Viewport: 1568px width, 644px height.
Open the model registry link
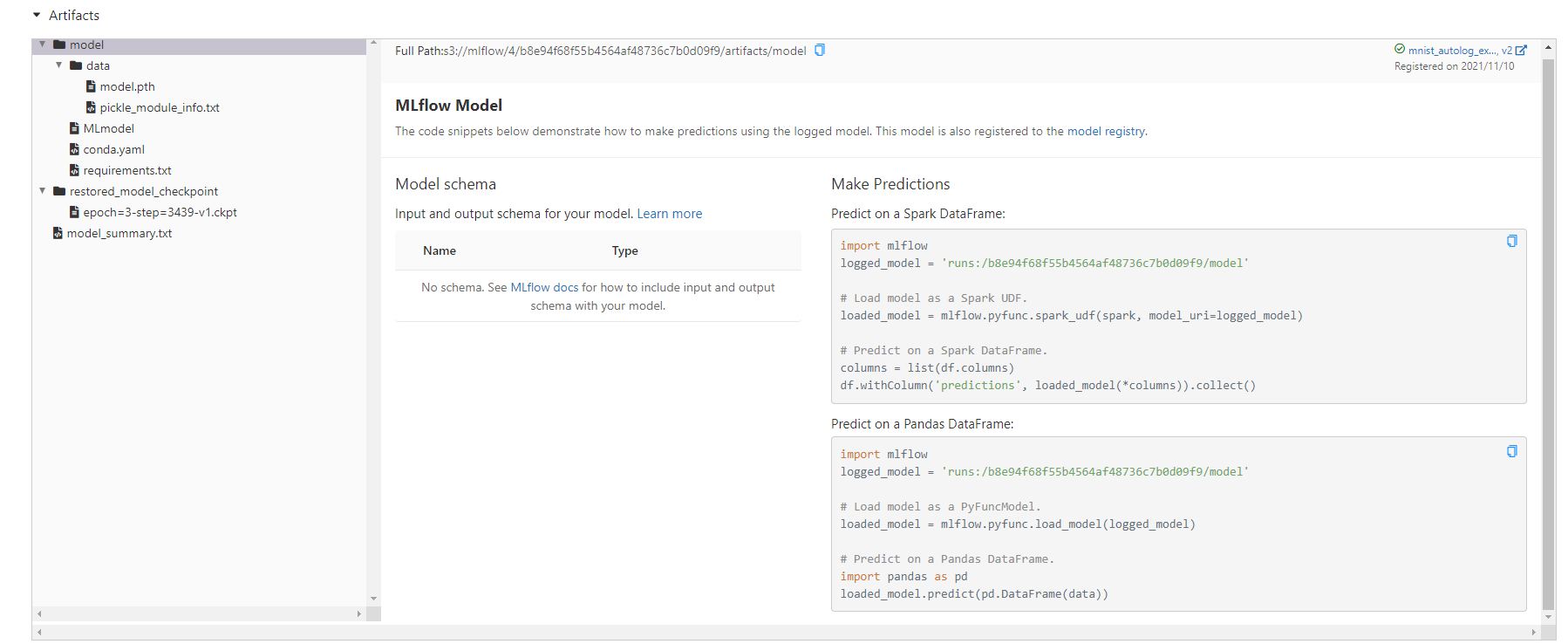(1106, 131)
